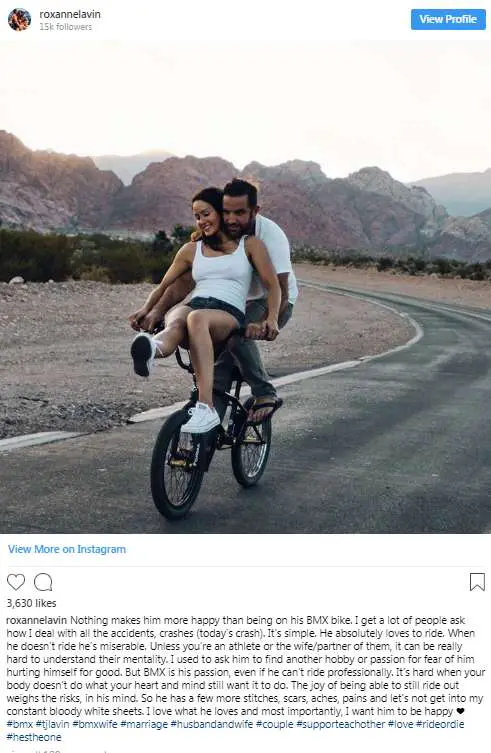The width and height of the screenshot is (491, 753).
Task: Click the couple on bike photo
Action: pos(246,287)
